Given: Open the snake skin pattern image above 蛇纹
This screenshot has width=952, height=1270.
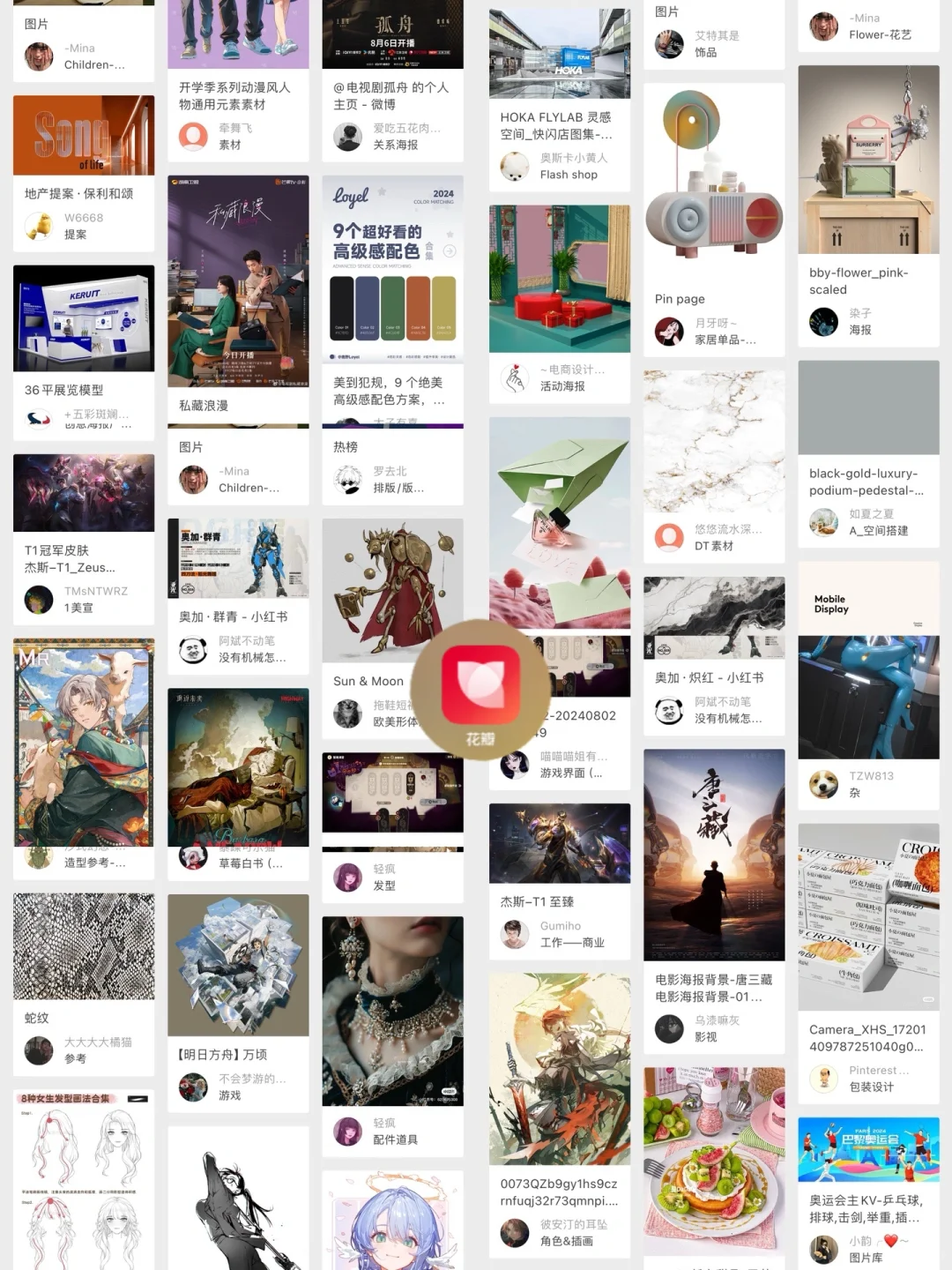Looking at the screenshot, I should click(x=84, y=946).
